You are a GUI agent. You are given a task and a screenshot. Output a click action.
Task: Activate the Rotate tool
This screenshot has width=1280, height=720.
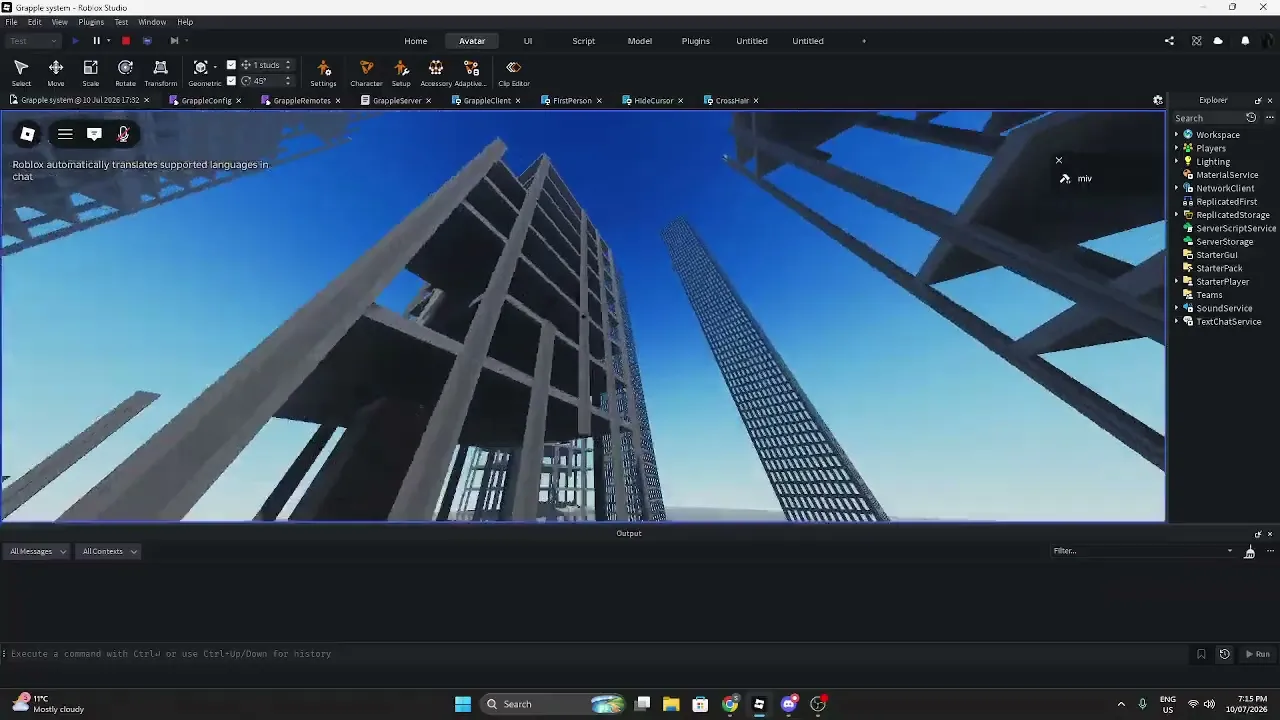125,73
